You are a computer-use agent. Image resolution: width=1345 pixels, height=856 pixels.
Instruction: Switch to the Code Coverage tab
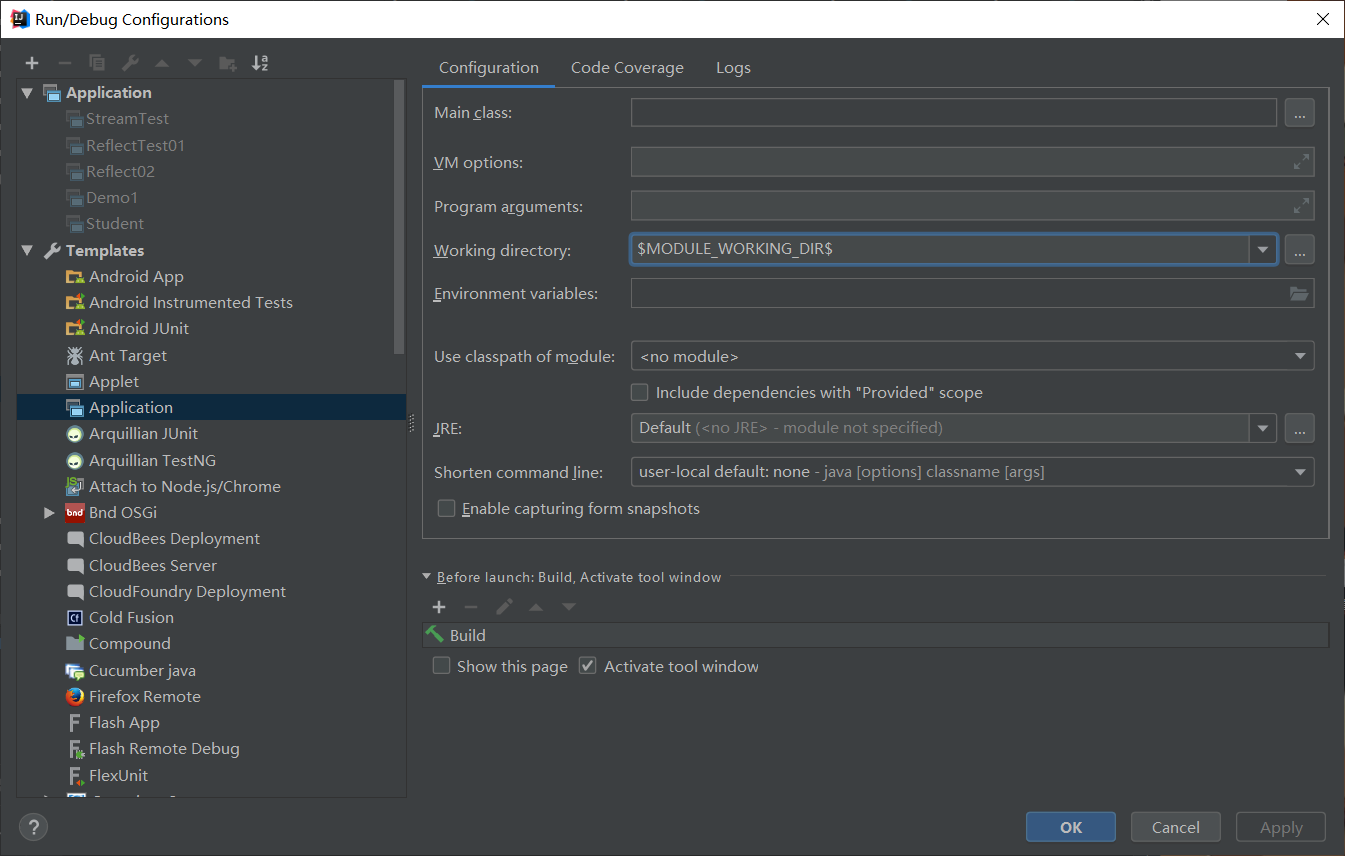pyautogui.click(x=627, y=68)
